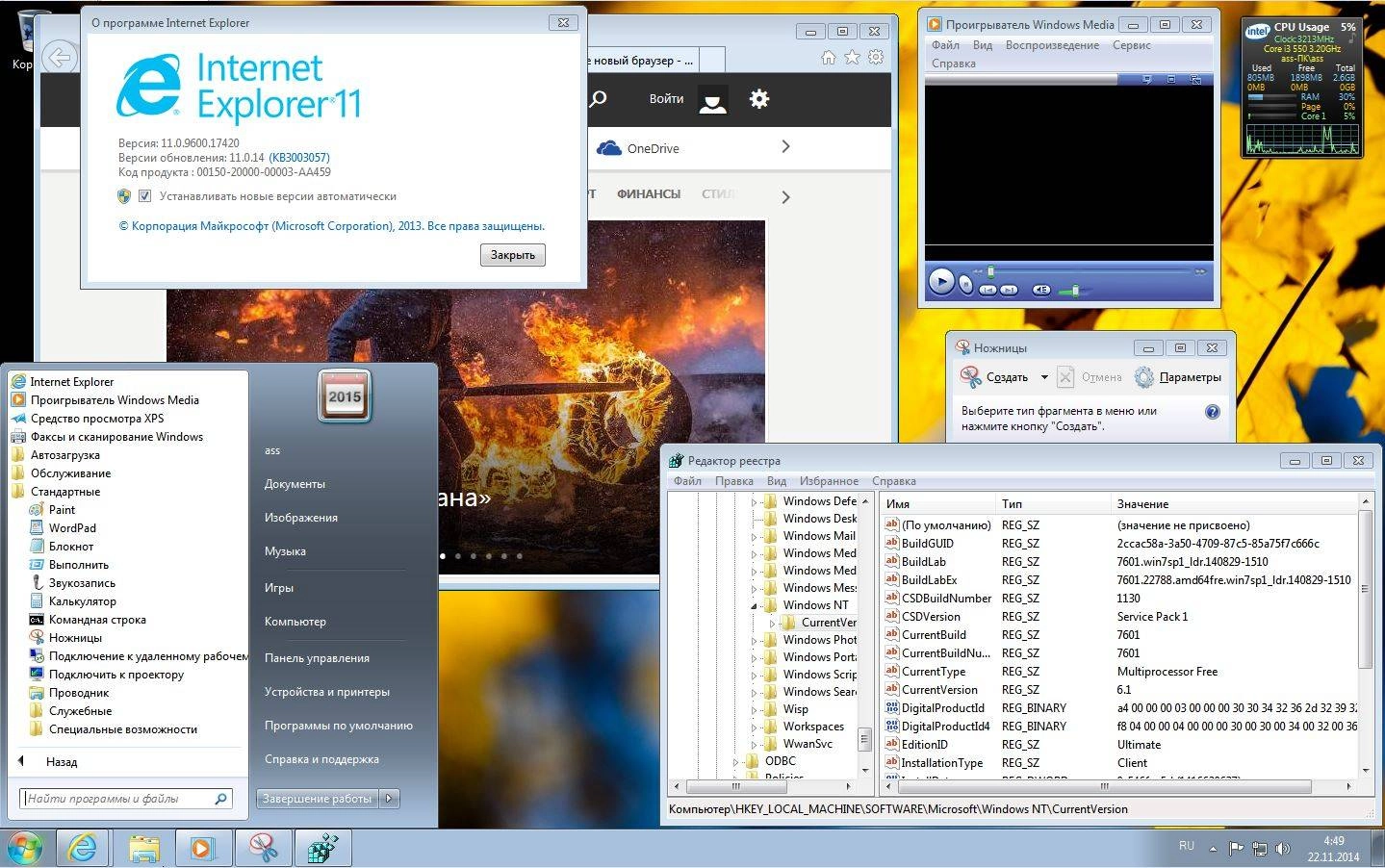Start playback in Windows Media Player
This screenshot has height=868, width=1385.
pyautogui.click(x=941, y=281)
